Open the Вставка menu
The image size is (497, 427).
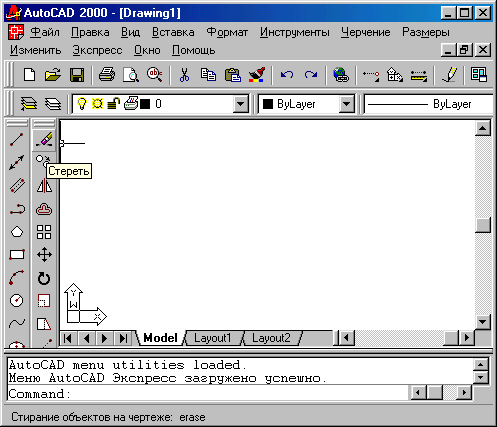[173, 32]
